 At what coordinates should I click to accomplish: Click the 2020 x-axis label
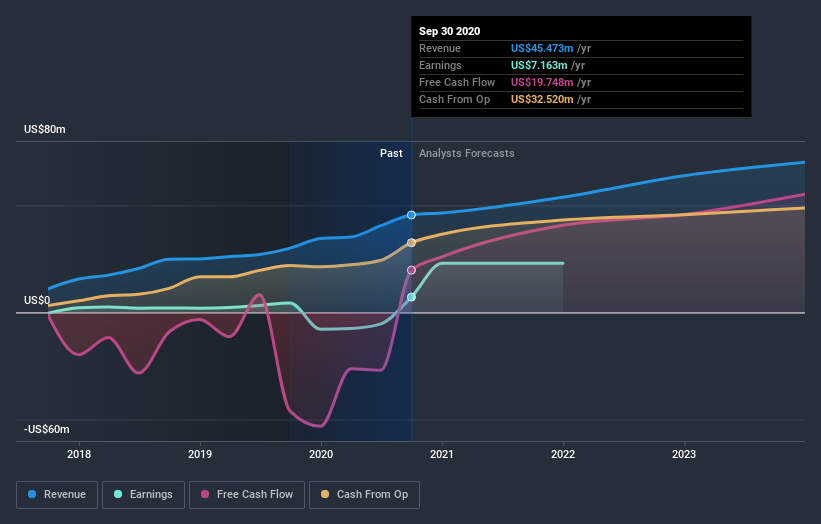pyautogui.click(x=321, y=454)
